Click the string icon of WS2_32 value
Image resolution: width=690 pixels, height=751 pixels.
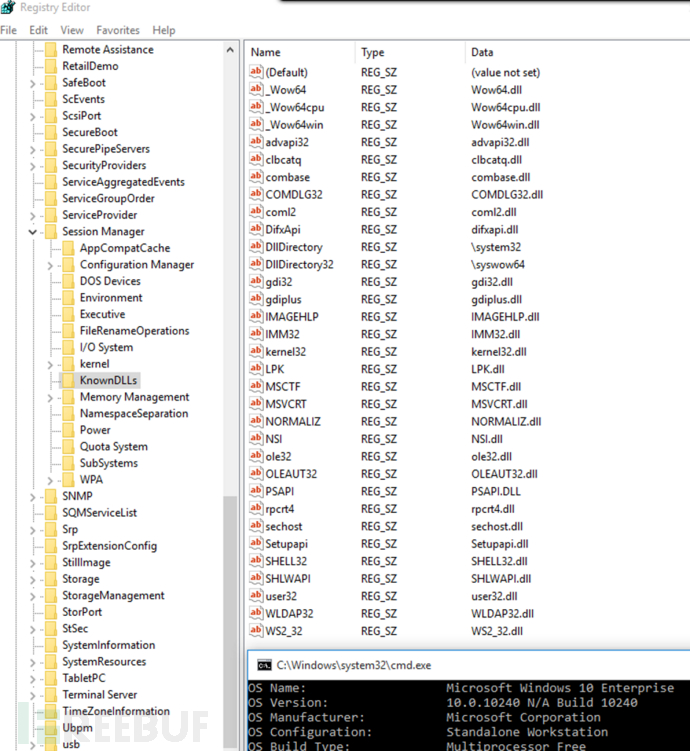(x=256, y=631)
